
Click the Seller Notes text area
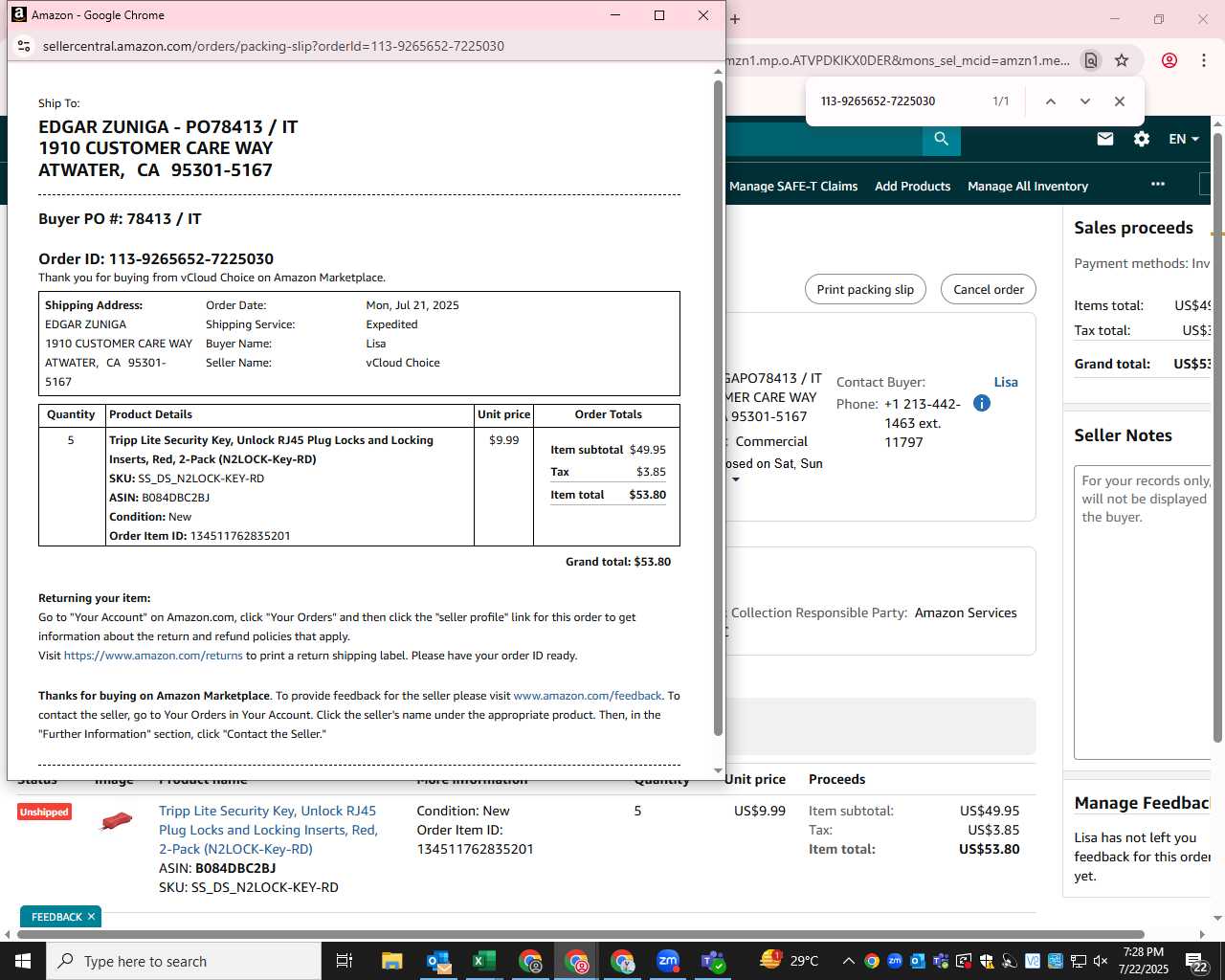tap(1143, 612)
